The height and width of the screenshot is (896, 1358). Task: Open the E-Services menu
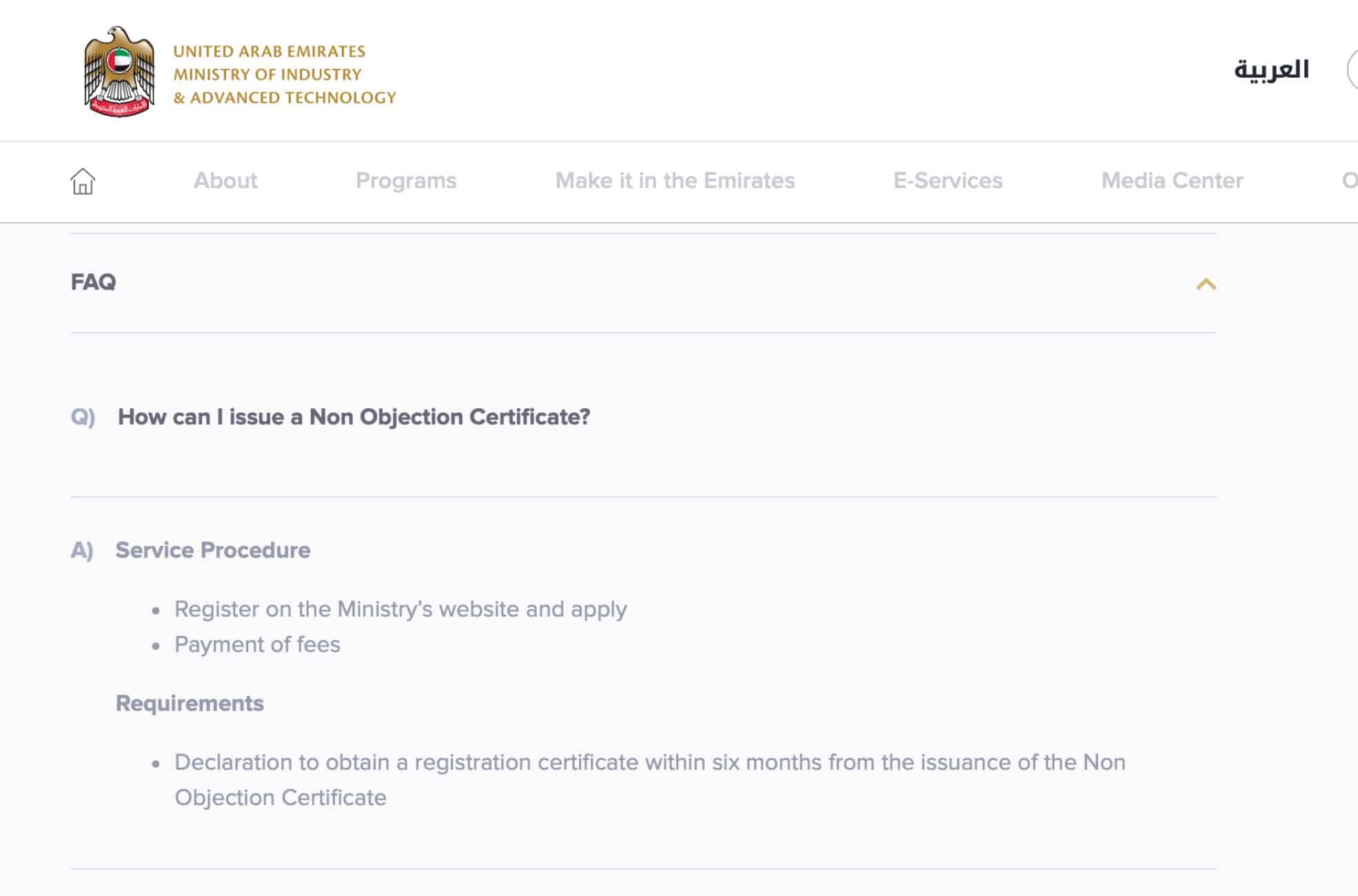point(949,181)
